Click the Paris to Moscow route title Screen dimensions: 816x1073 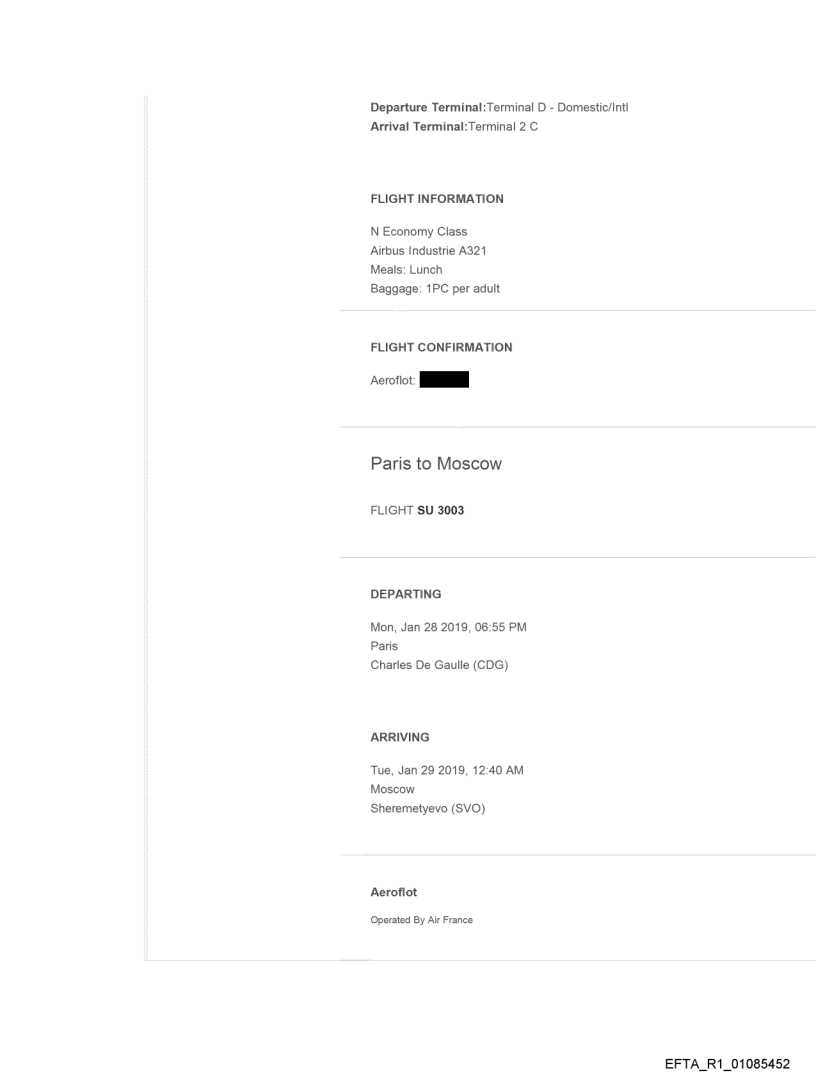pos(436,464)
